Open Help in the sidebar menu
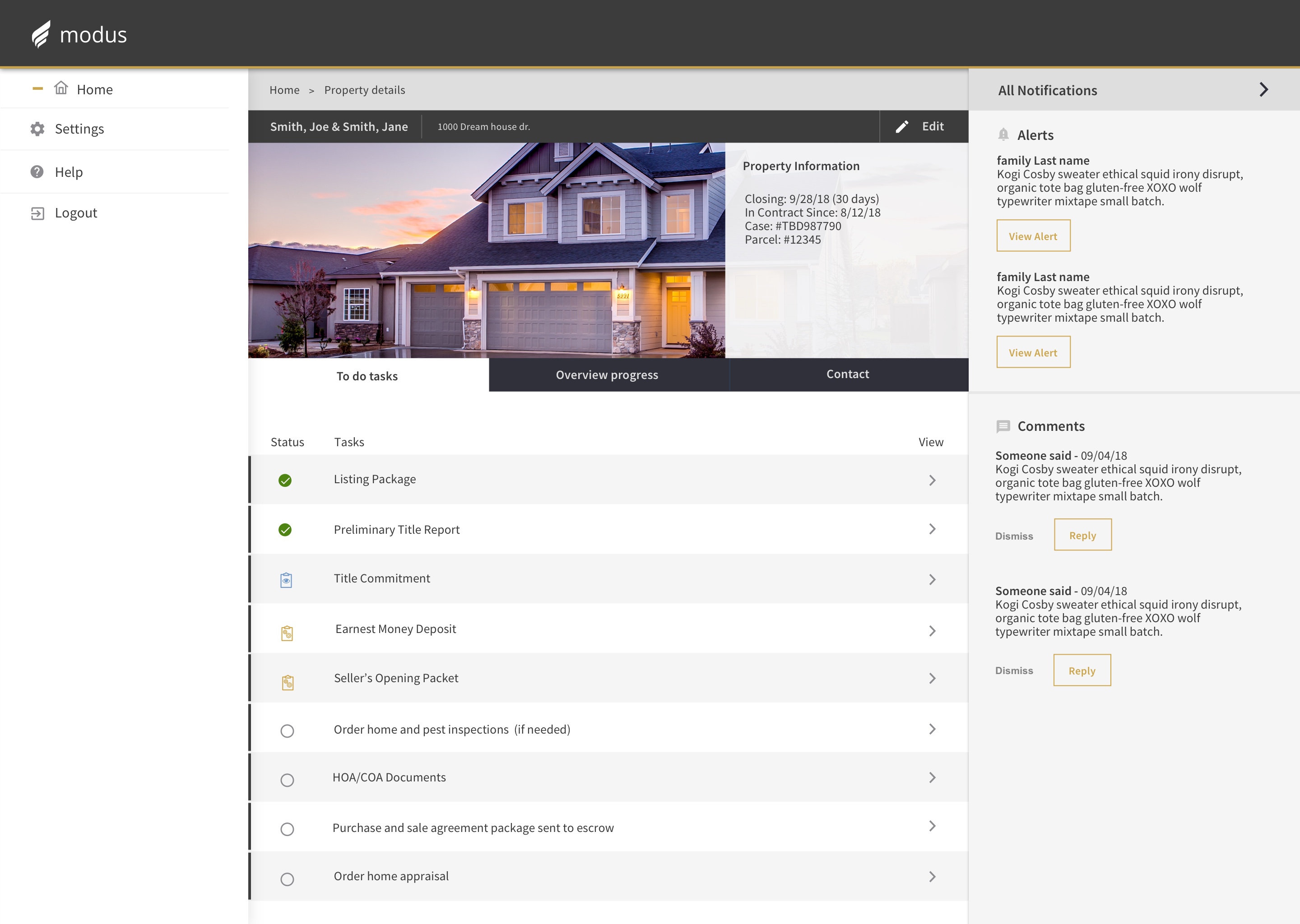Viewport: 1300px width, 924px height. 69,172
